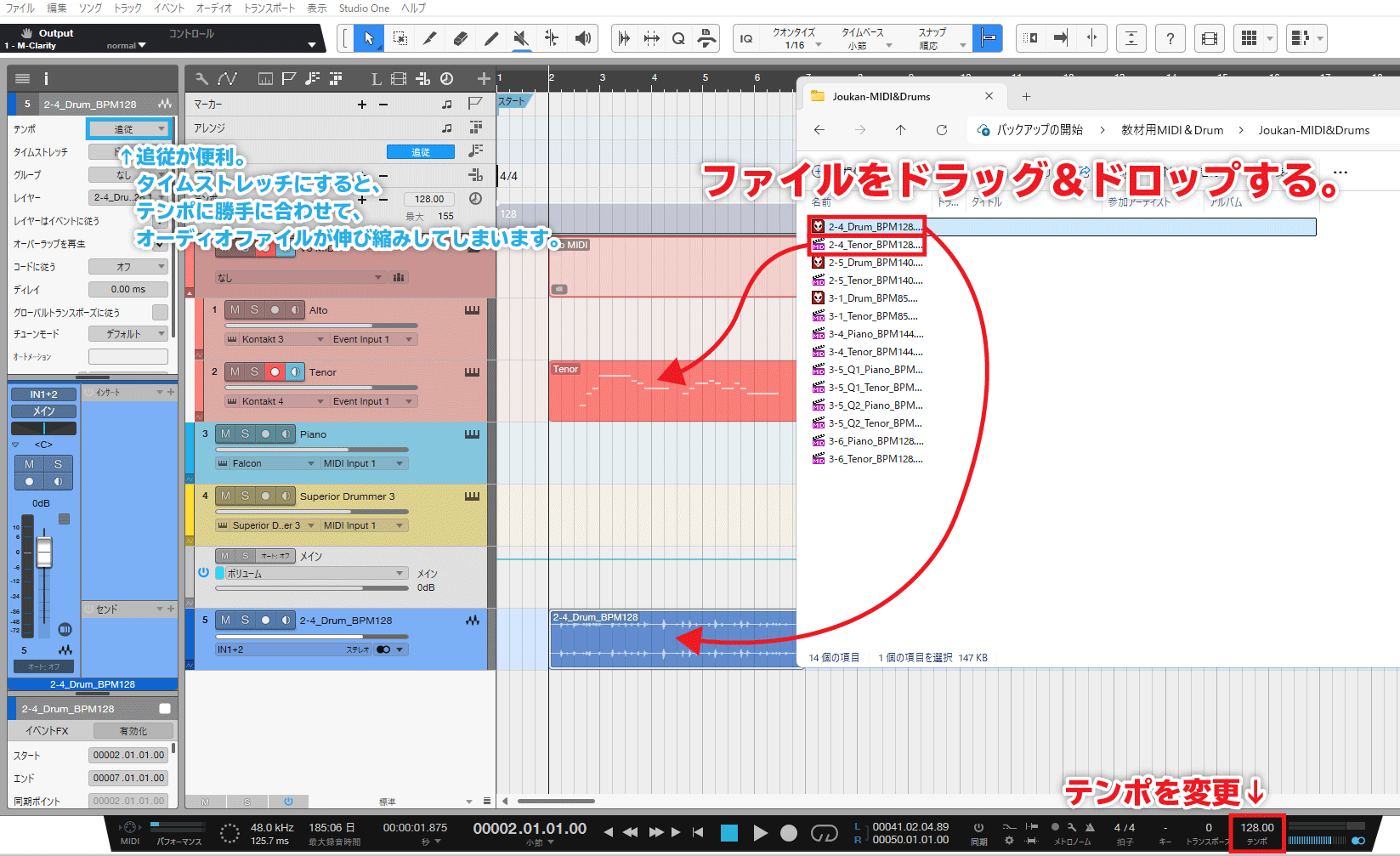Solo the 2-4_Drum_BPM128 track

coord(245,621)
